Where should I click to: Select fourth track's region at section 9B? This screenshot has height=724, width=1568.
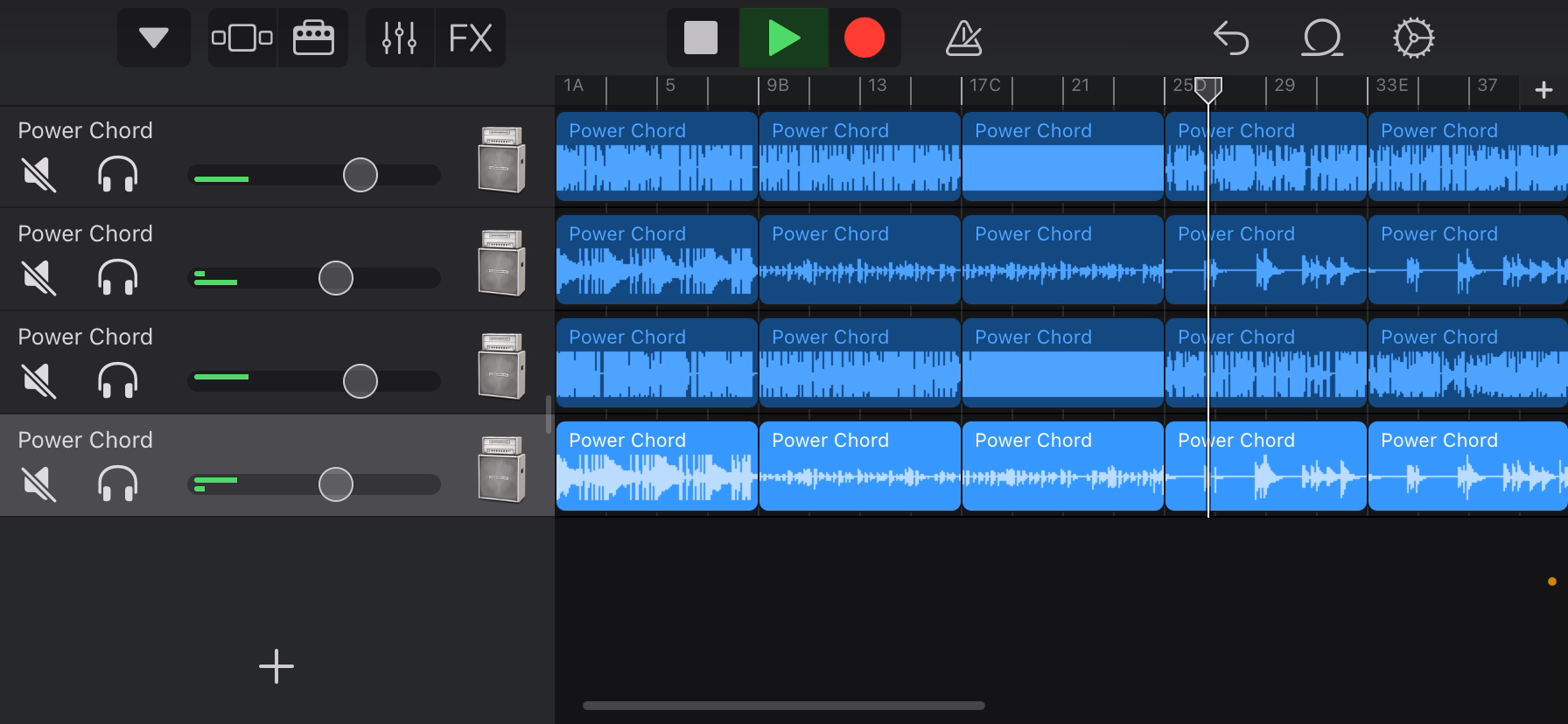pyautogui.click(x=860, y=466)
